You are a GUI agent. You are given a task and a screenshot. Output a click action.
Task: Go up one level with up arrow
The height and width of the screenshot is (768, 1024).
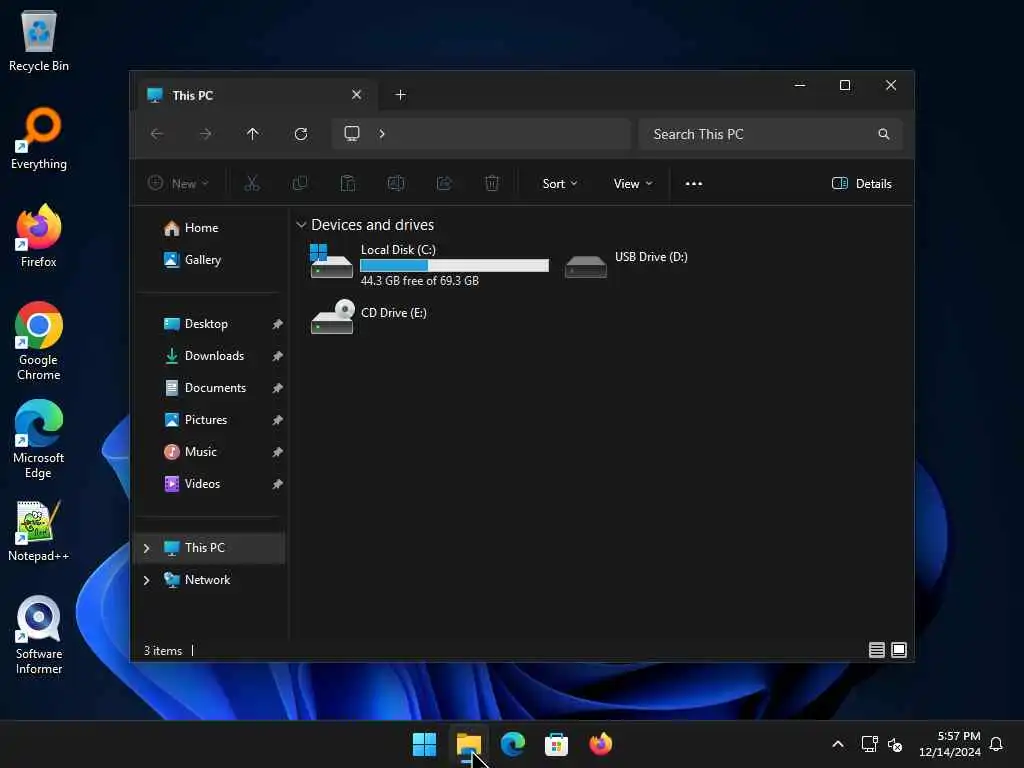click(253, 134)
